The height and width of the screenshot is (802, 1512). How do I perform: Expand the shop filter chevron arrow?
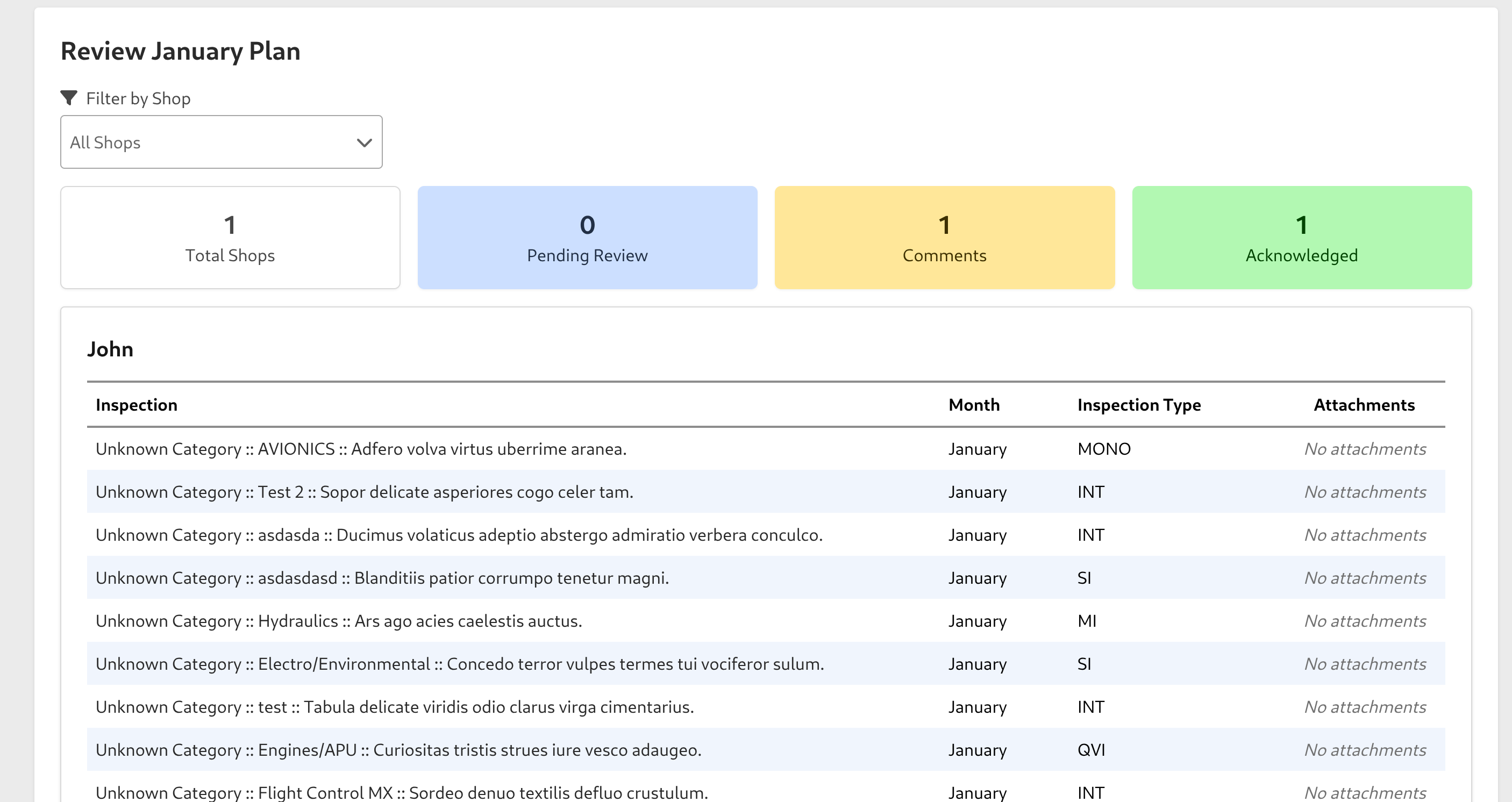[x=364, y=142]
